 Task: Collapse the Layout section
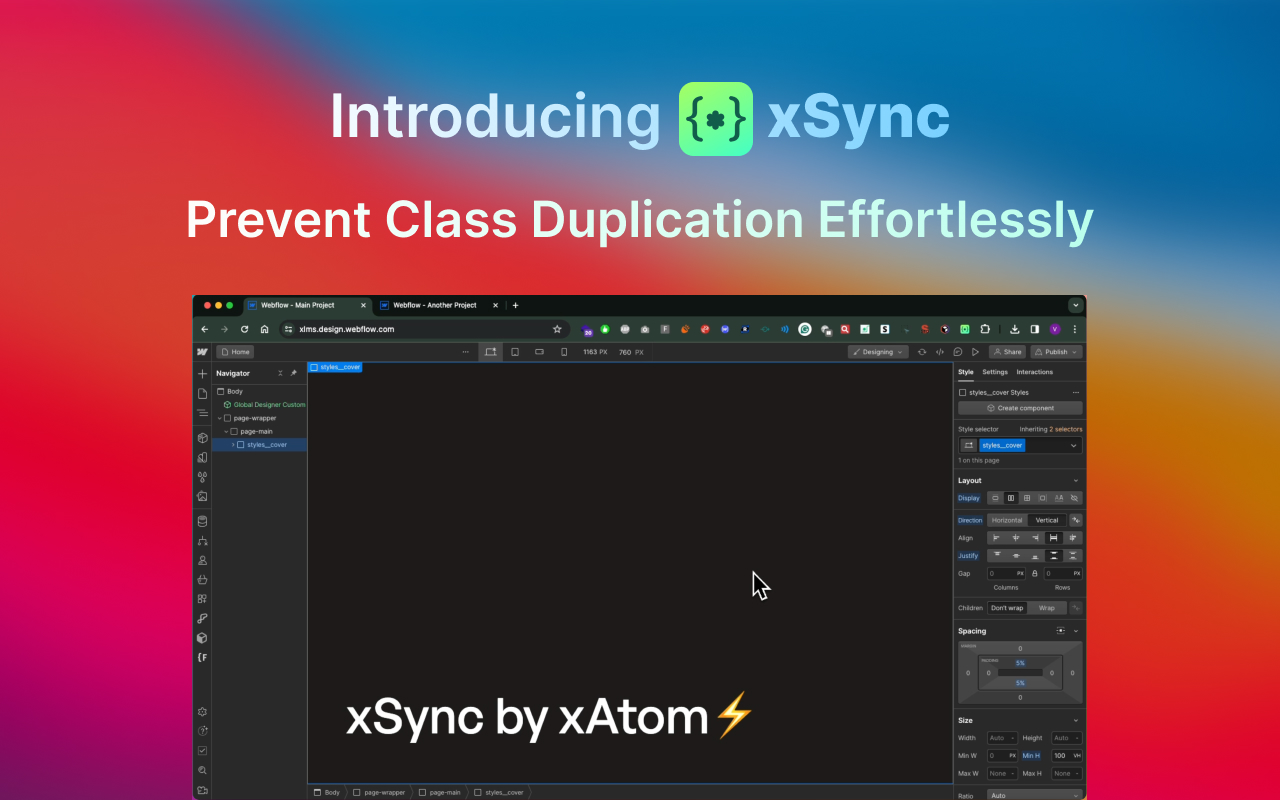[x=1076, y=481]
